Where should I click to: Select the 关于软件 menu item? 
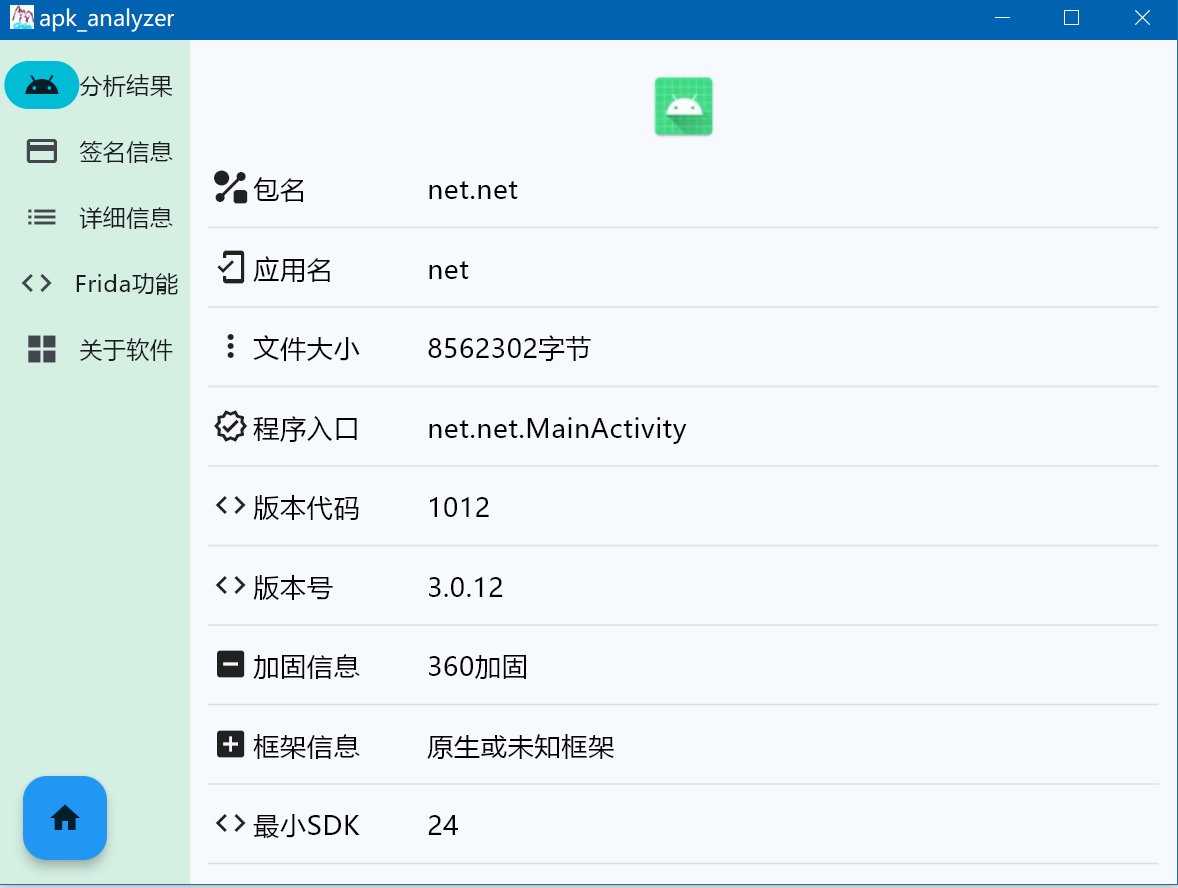(x=126, y=349)
